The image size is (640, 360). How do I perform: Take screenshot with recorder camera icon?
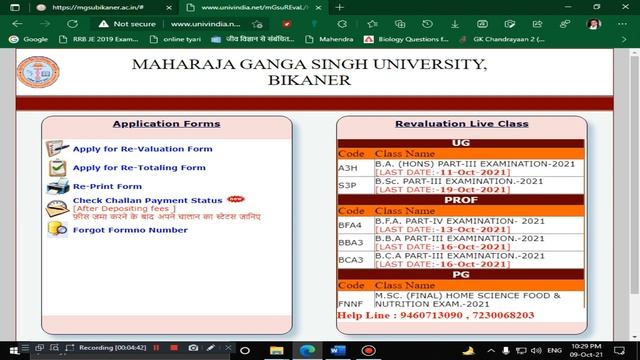coord(193,348)
